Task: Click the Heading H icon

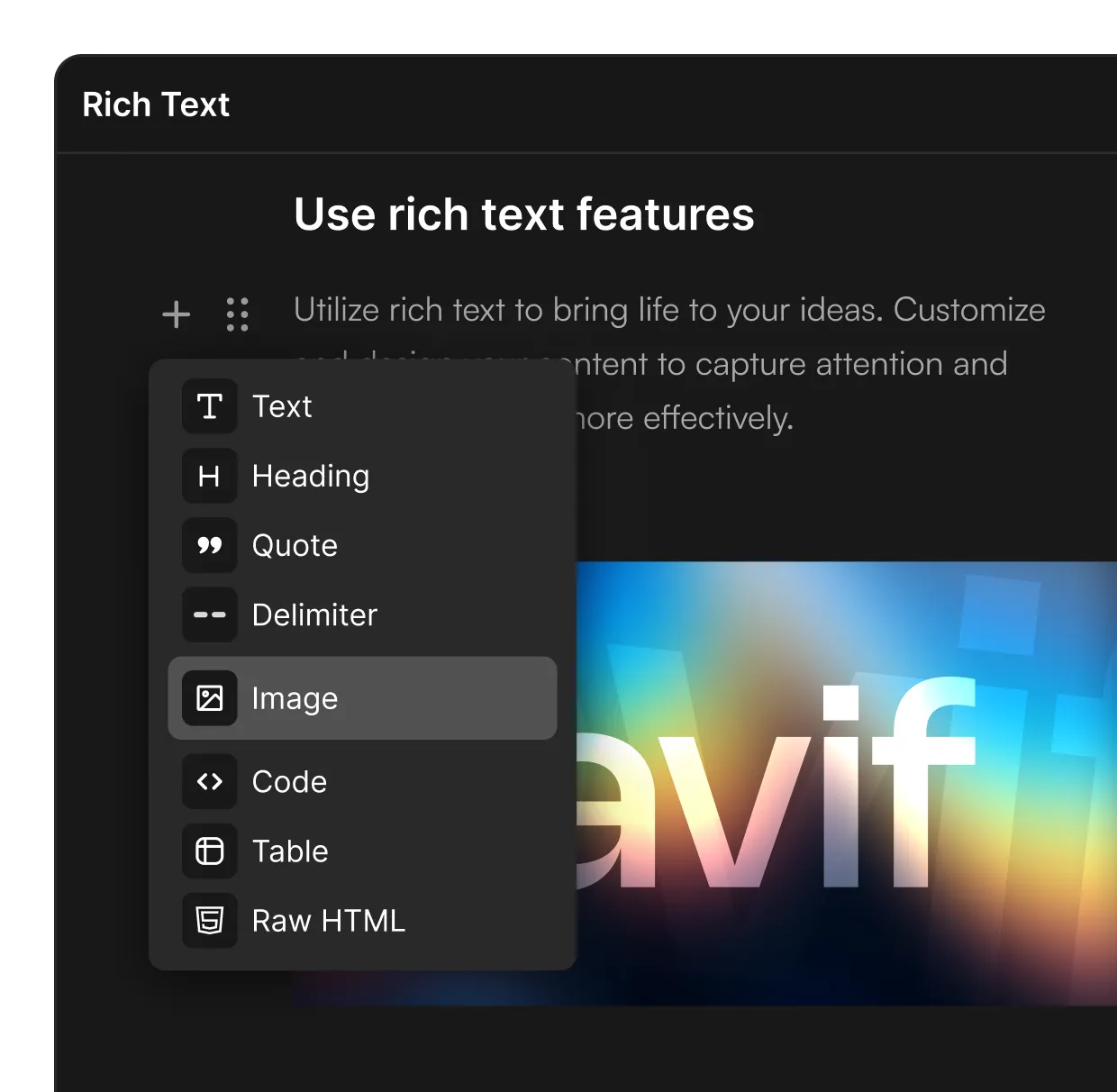Action: [x=210, y=476]
